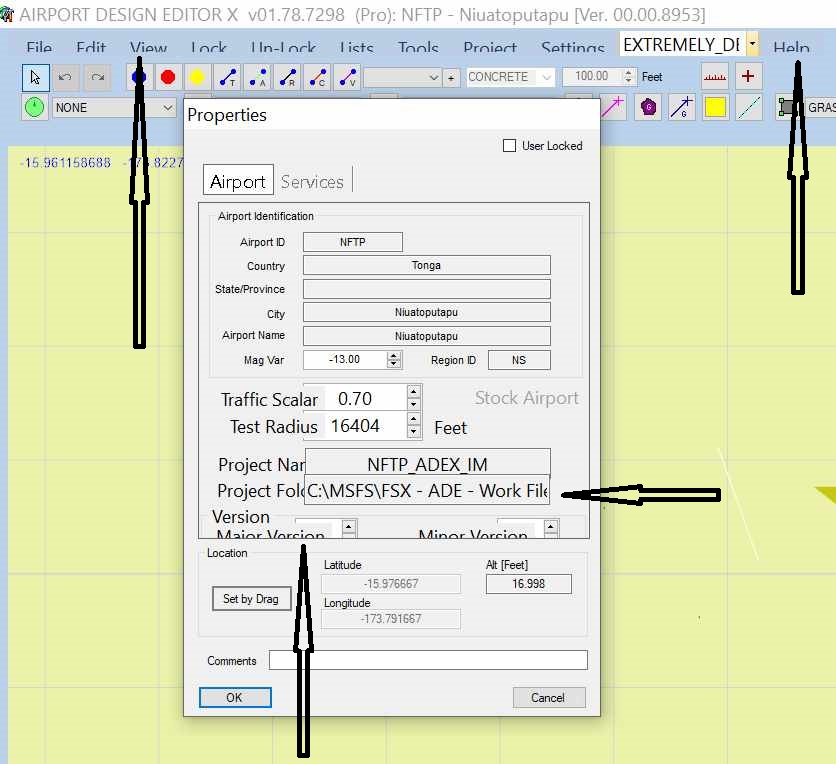Screen dimensions: 836x764
Task: Open the Settings menu
Action: click(573, 48)
